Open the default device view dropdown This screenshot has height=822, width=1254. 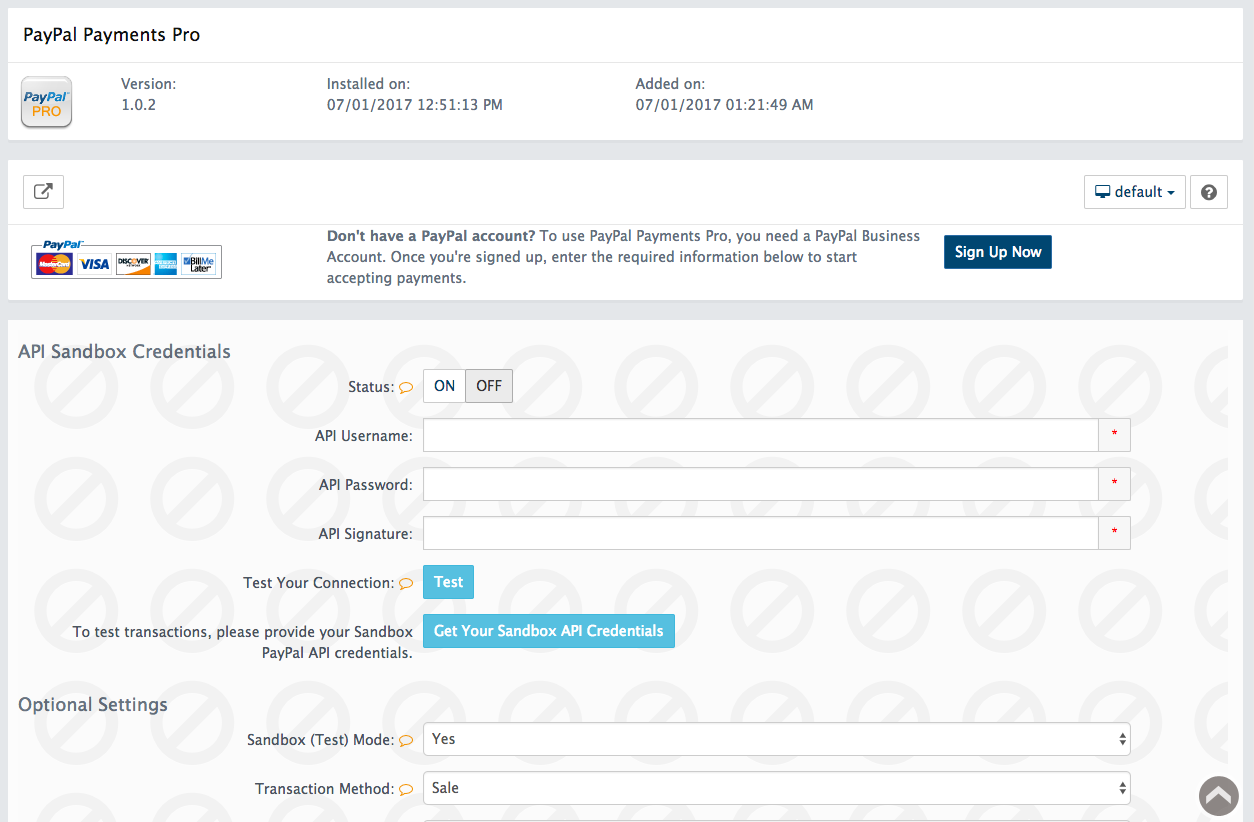pos(1134,191)
